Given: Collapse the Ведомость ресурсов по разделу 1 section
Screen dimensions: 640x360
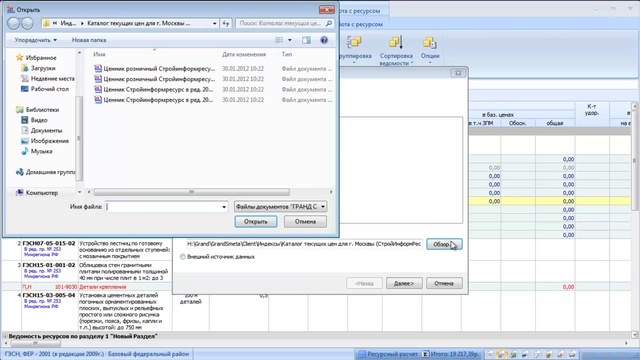Looking at the screenshot, I should (x=5, y=336).
